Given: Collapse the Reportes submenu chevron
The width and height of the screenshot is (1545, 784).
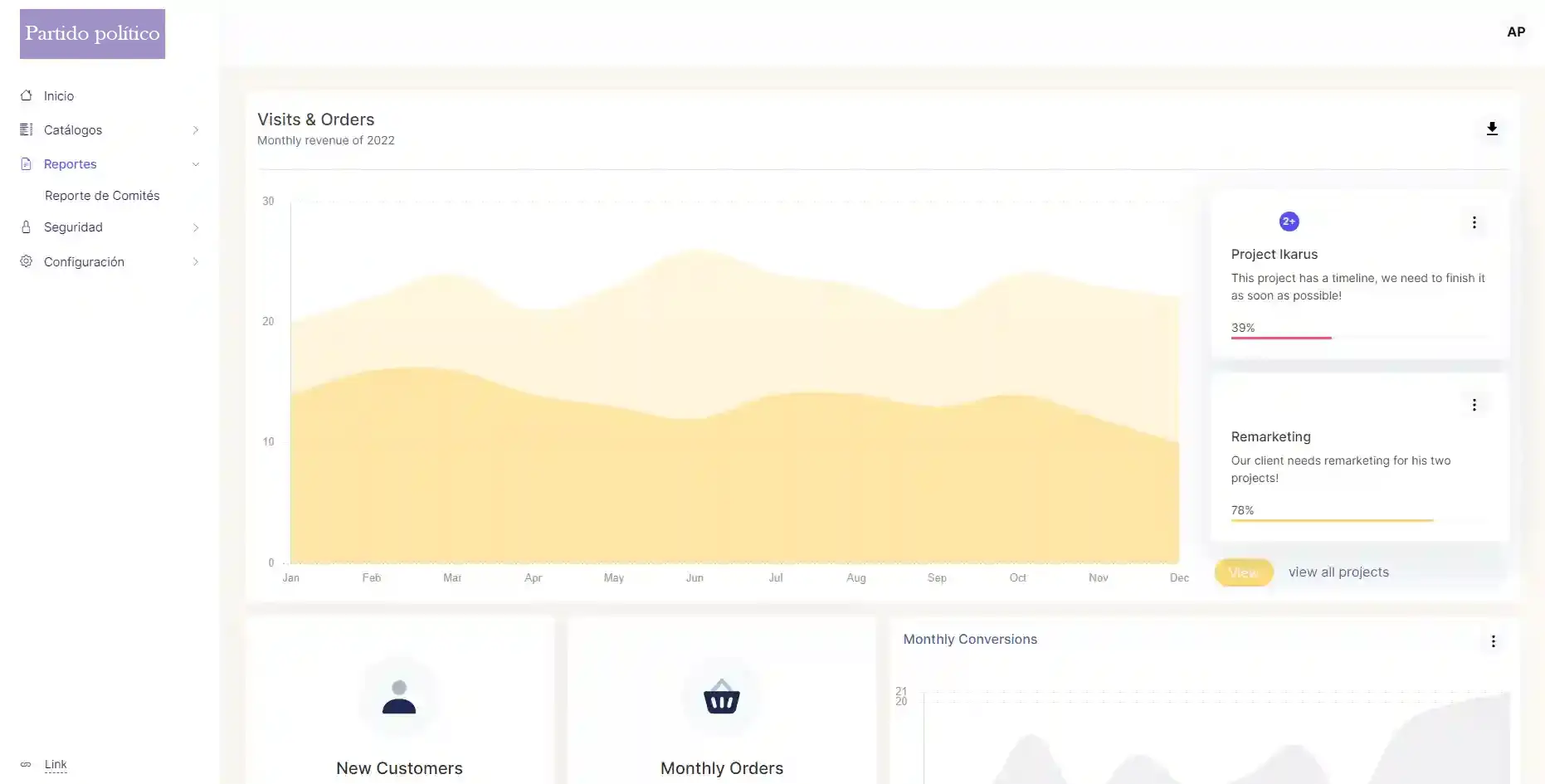Looking at the screenshot, I should [x=196, y=164].
